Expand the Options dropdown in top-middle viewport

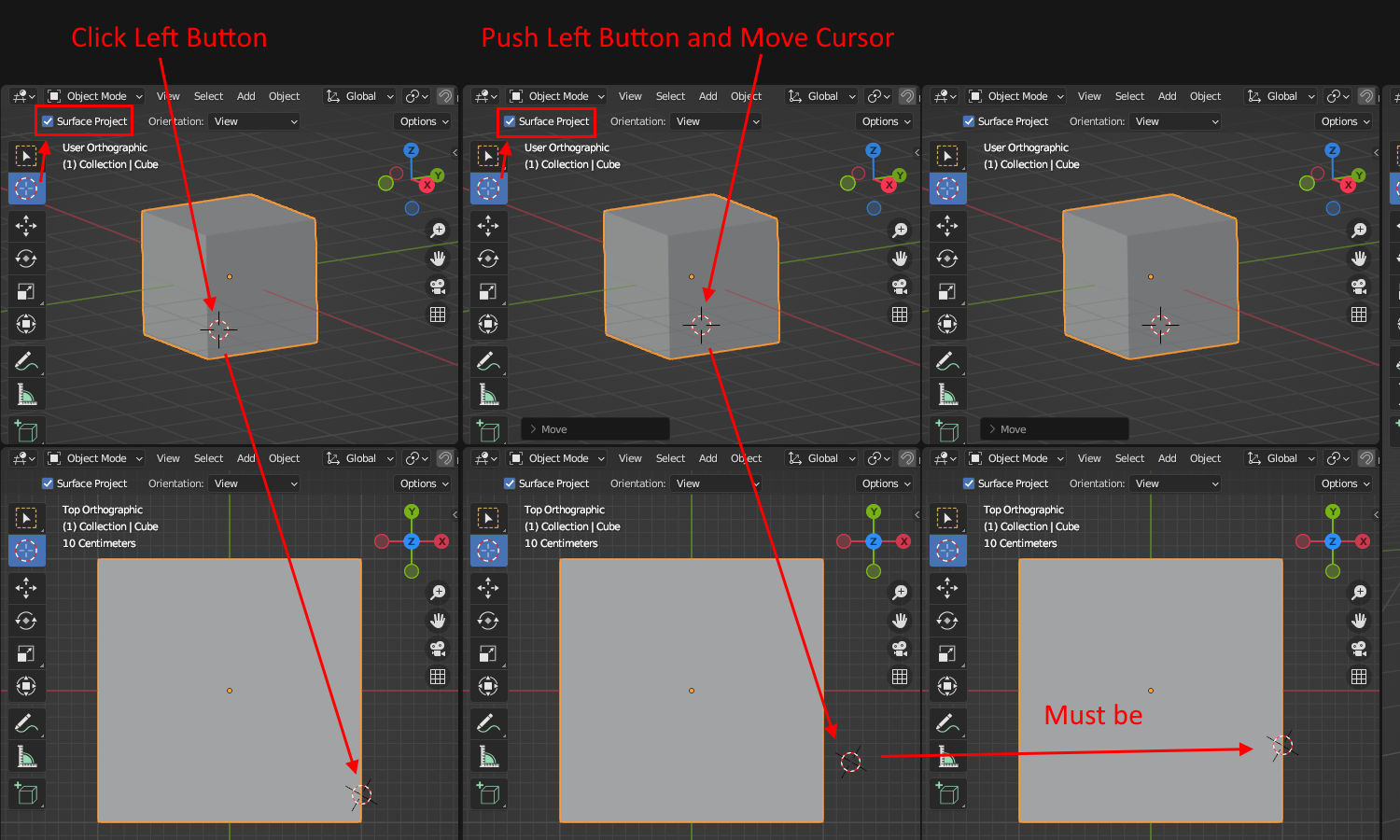[x=886, y=121]
